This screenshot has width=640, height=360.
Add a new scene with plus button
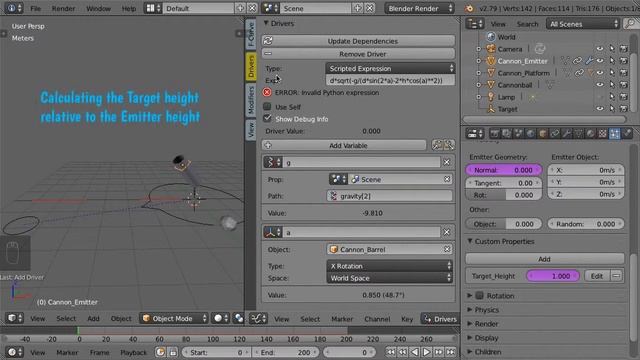tap(358, 8)
